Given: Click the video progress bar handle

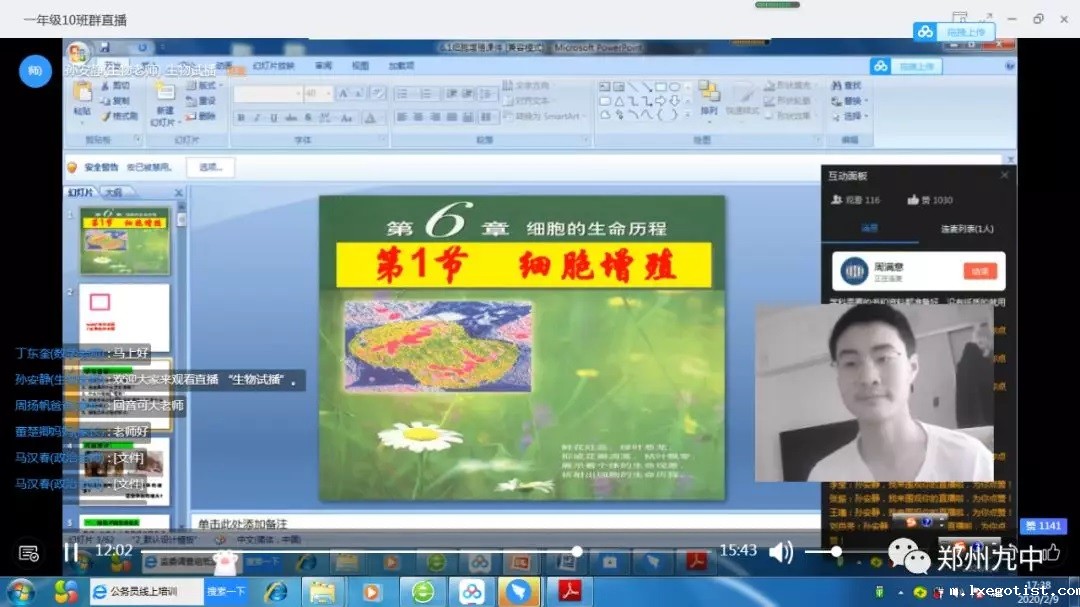Looking at the screenshot, I should (x=576, y=551).
